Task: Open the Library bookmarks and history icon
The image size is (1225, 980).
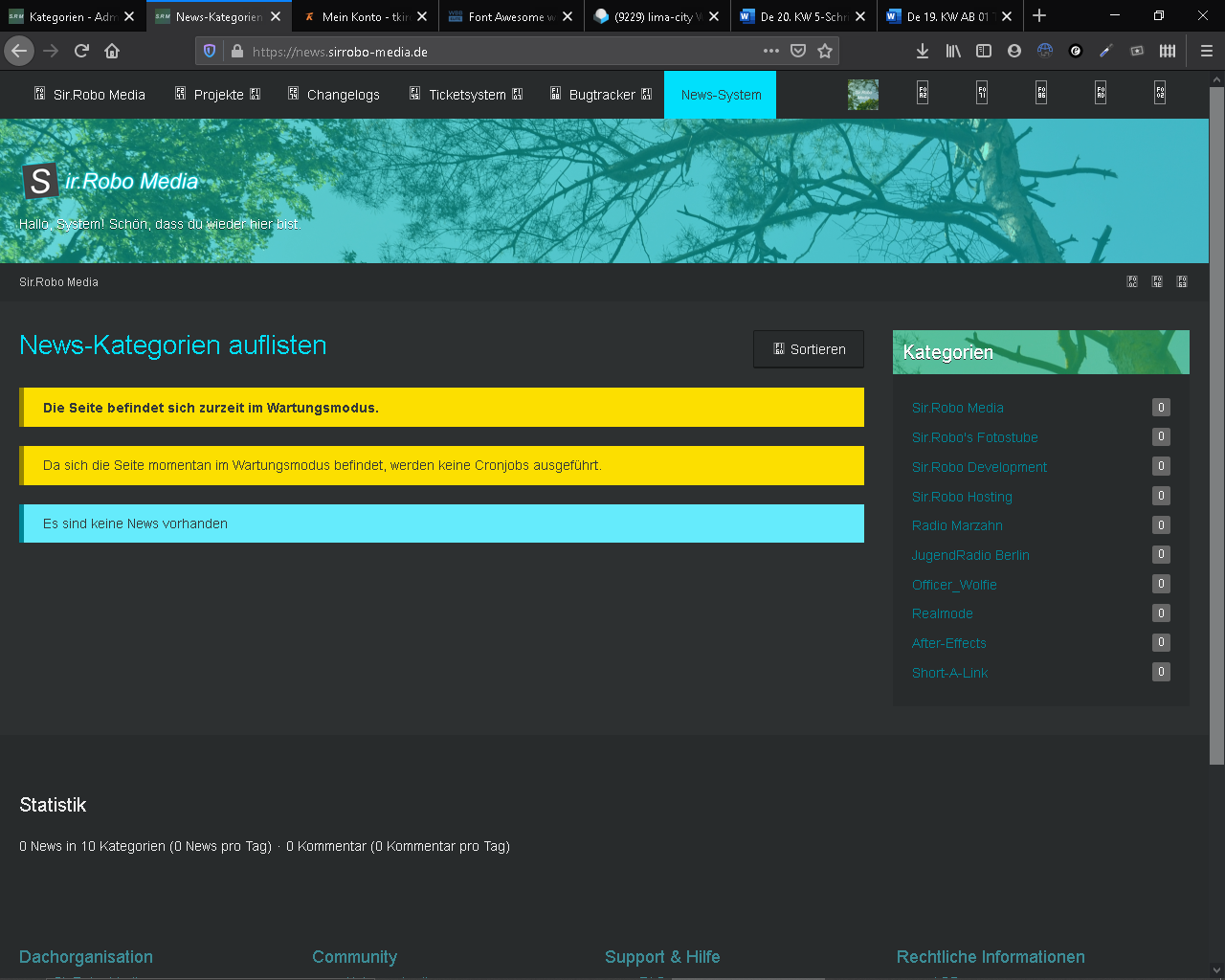Action: pyautogui.click(x=953, y=51)
